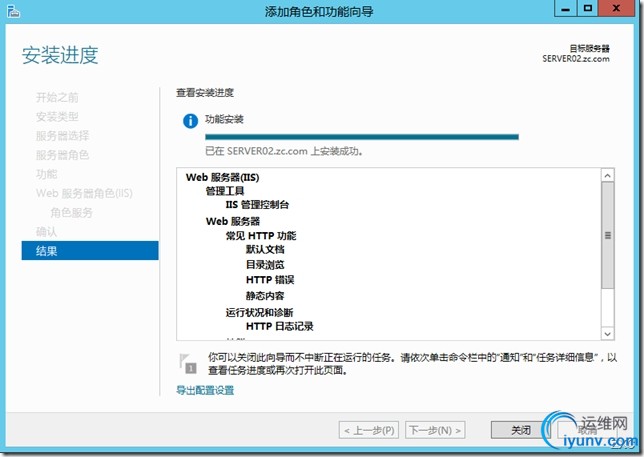Select the 服务器选择 step in the sidebar

tap(62, 135)
